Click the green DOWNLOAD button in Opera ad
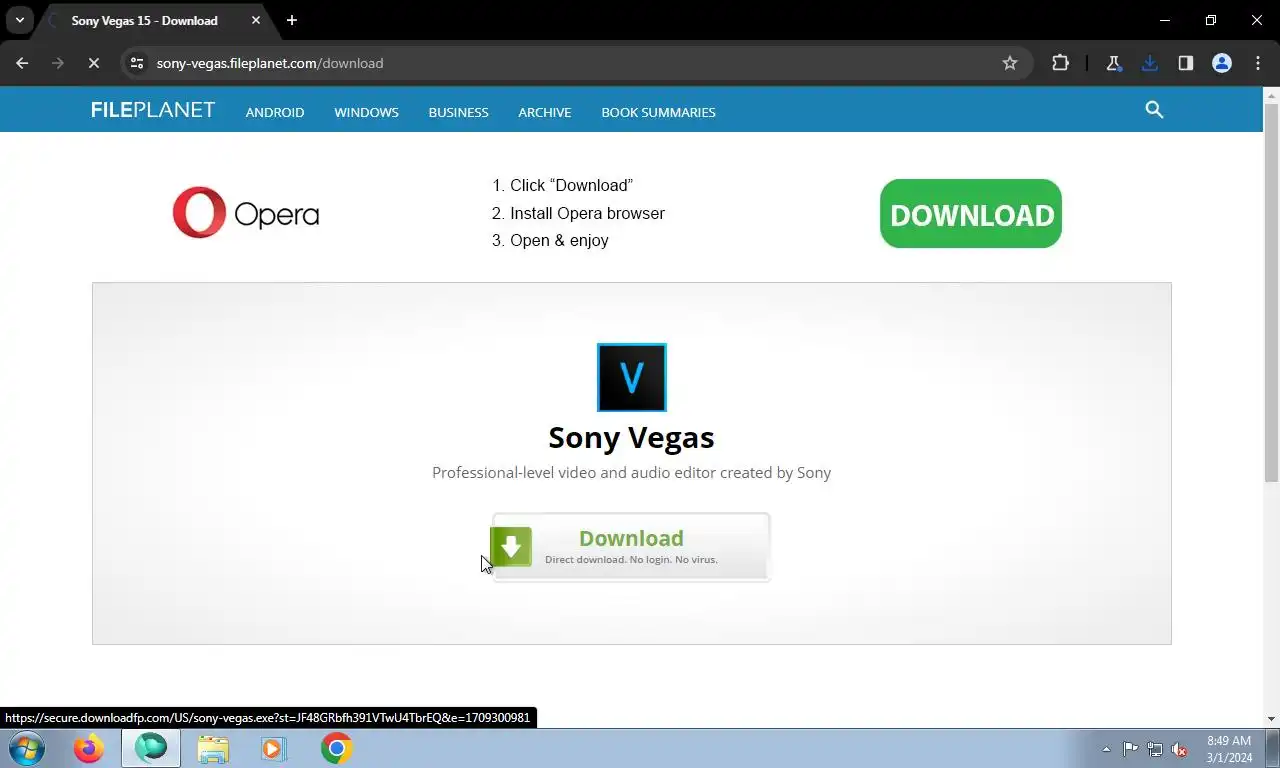 [x=970, y=214]
